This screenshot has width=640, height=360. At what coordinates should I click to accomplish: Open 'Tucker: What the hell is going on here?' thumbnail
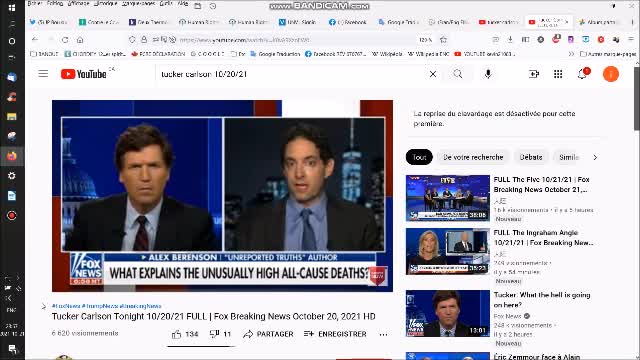[448, 313]
